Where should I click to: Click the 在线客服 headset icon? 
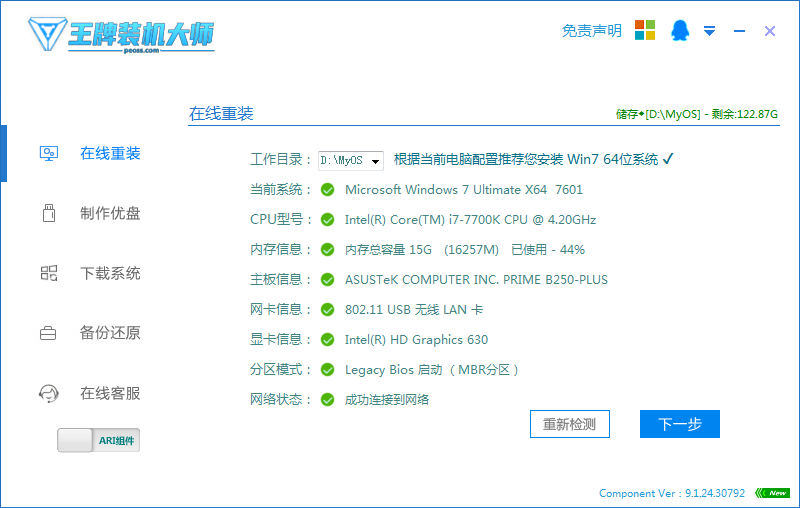49,393
